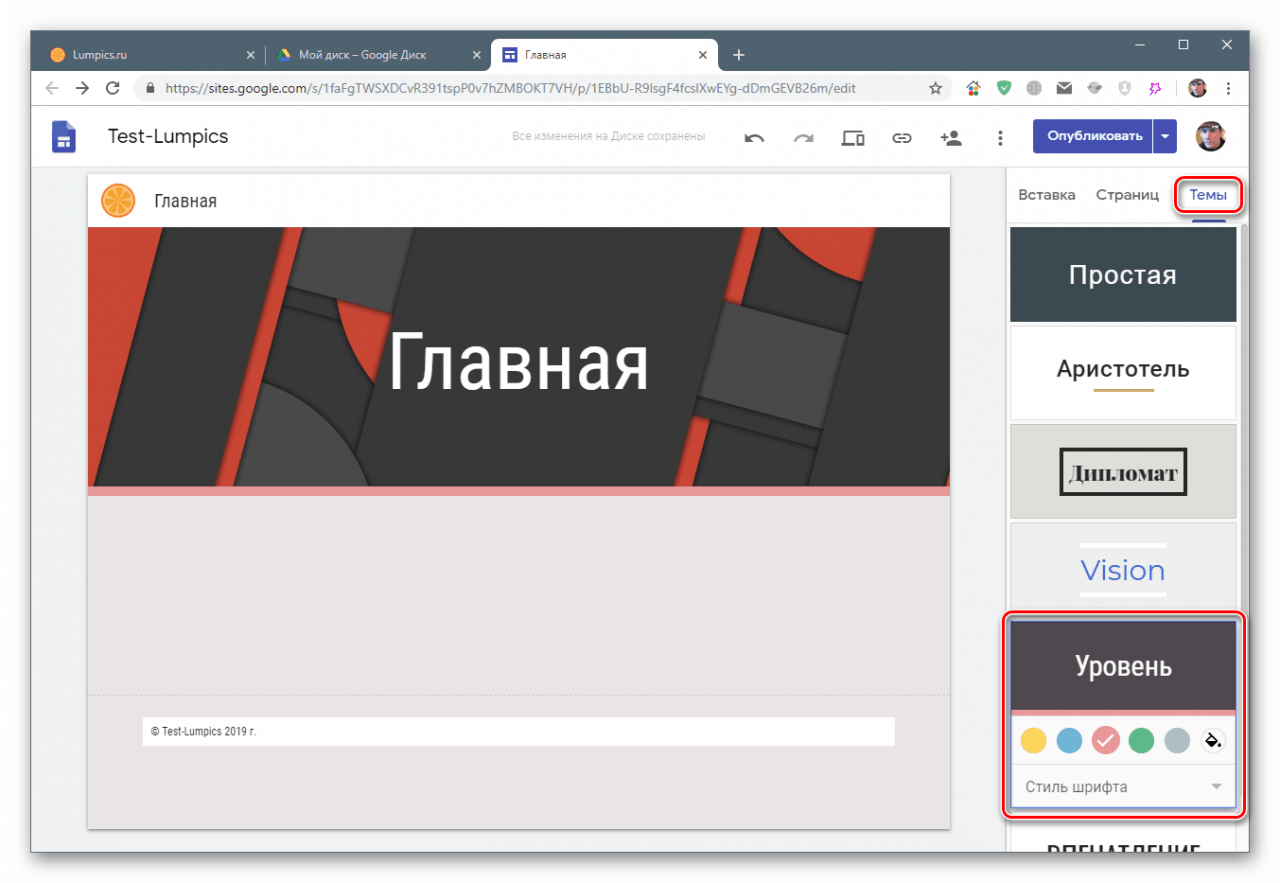Image resolution: width=1280 pixels, height=883 pixels.
Task: Switch to Вставка tab
Action: click(x=1046, y=195)
